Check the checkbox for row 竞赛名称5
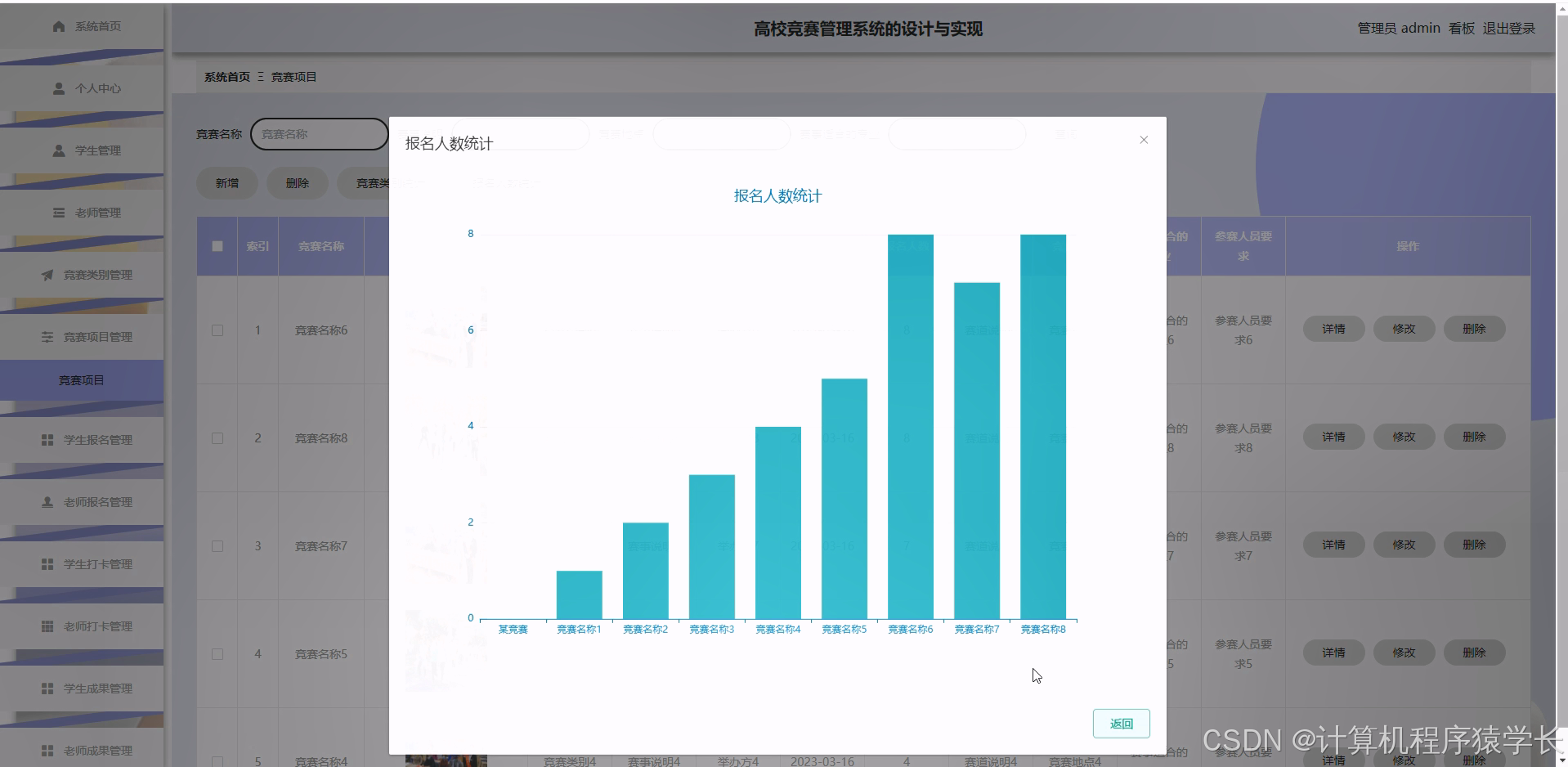This screenshot has width=1568, height=767. point(217,654)
